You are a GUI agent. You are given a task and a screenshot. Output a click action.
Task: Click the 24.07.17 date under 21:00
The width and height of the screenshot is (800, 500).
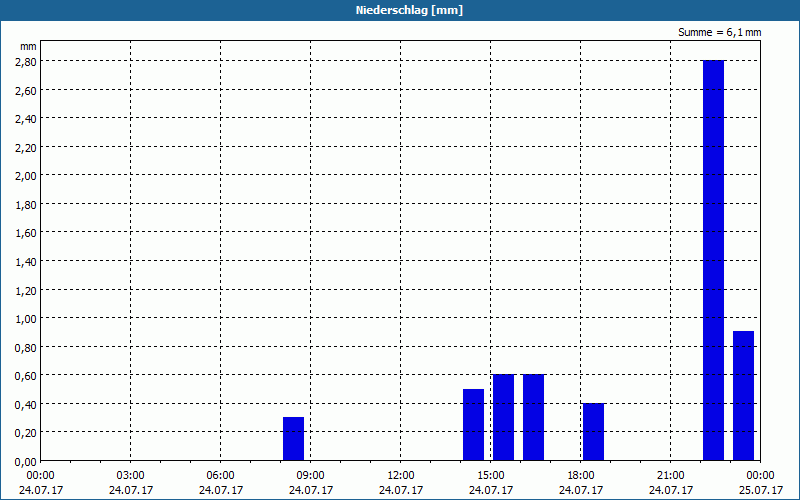671,490
